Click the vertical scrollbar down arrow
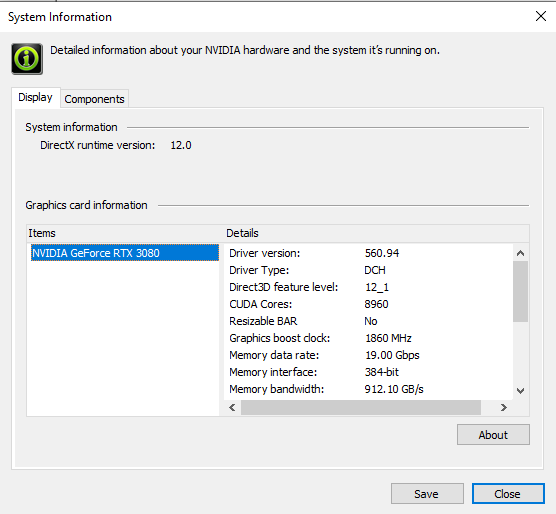Viewport: 556px width, 514px height. (x=520, y=391)
